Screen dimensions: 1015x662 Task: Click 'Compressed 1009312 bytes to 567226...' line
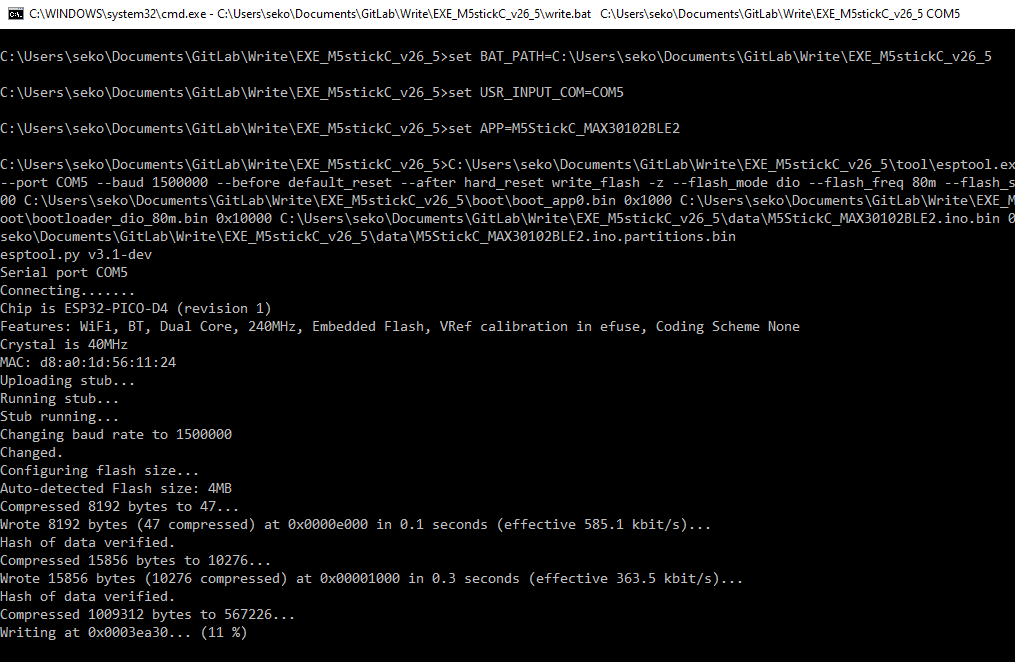(148, 615)
